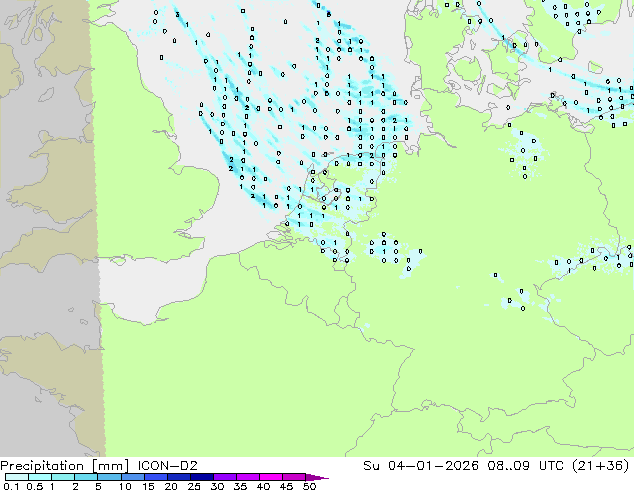Click the 0.5–1 mm legend swatch
634x490 pixels.
tap(40, 477)
